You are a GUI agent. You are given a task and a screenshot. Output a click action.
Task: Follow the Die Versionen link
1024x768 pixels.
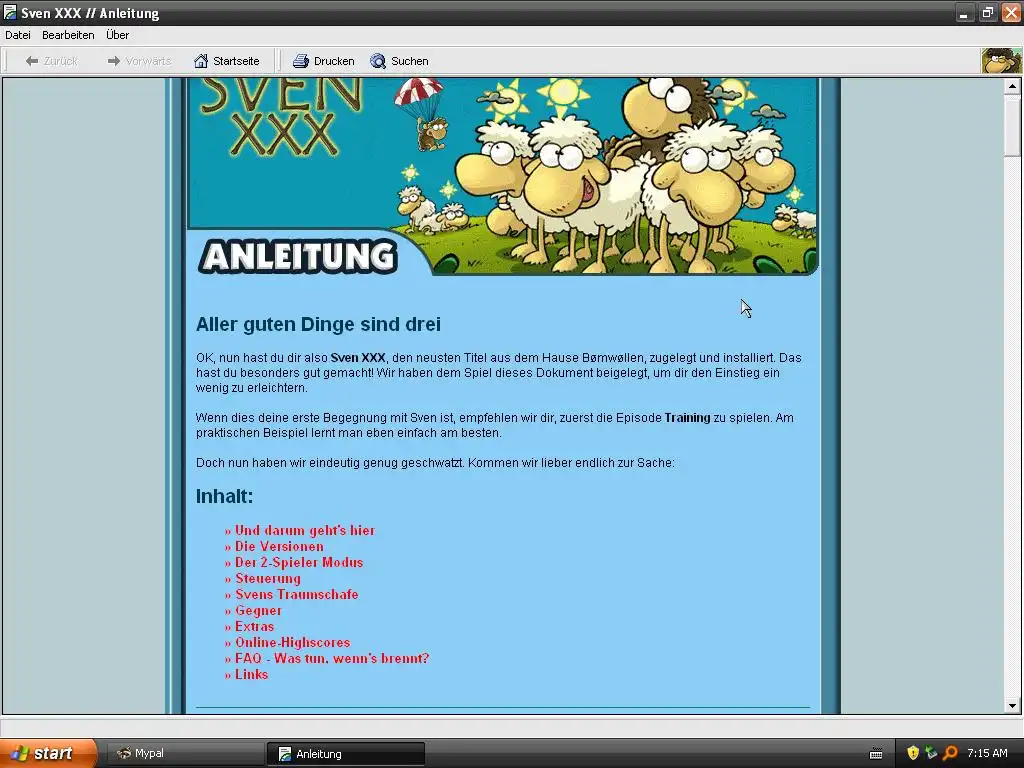point(279,547)
